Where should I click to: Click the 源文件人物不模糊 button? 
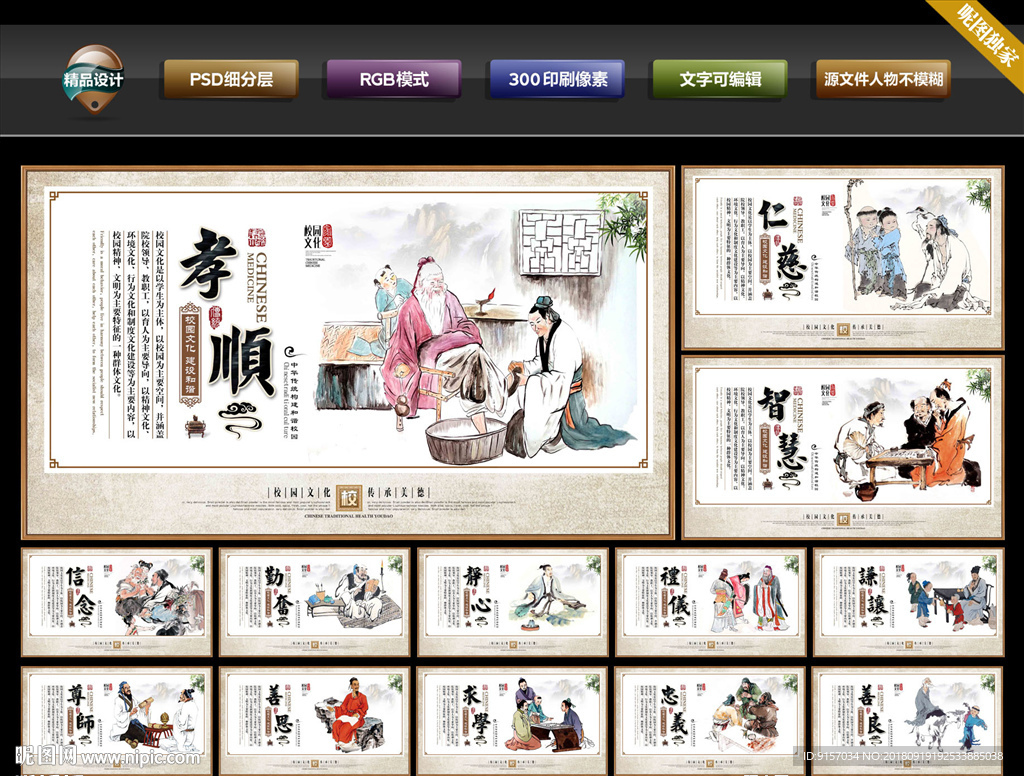[x=883, y=79]
